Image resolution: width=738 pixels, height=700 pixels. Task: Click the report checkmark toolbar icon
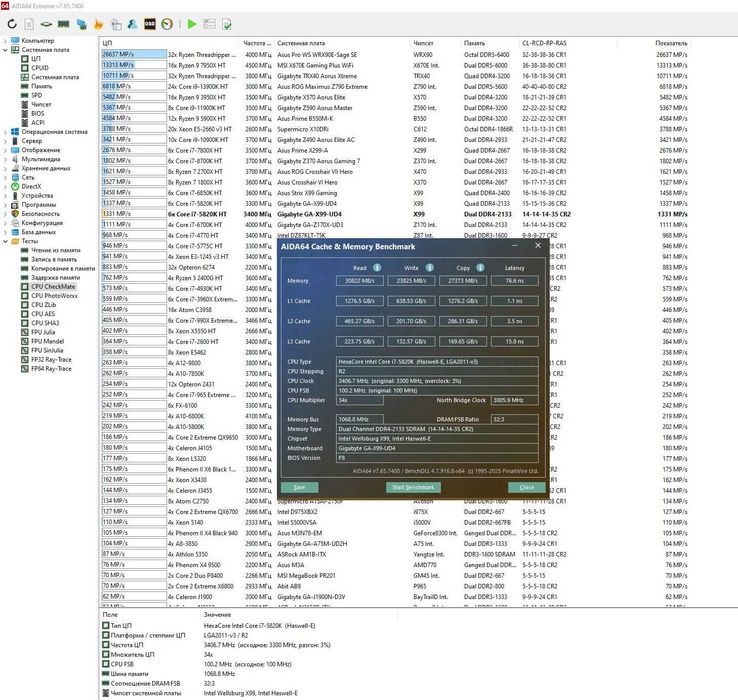[x=226, y=24]
